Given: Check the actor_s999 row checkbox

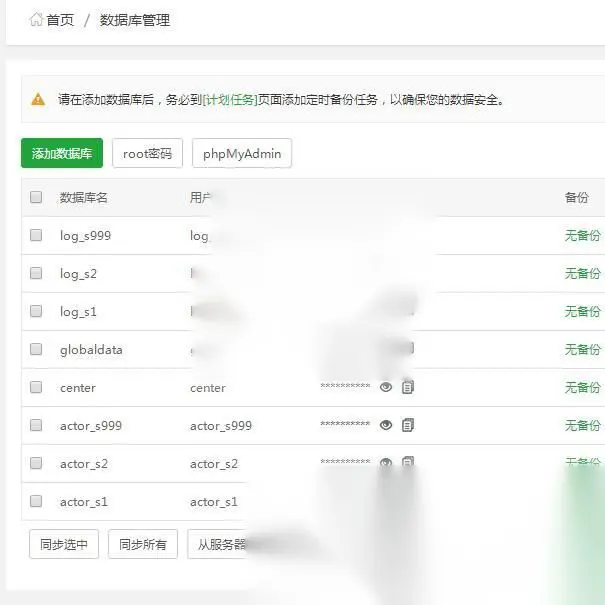Looking at the screenshot, I should (36, 425).
